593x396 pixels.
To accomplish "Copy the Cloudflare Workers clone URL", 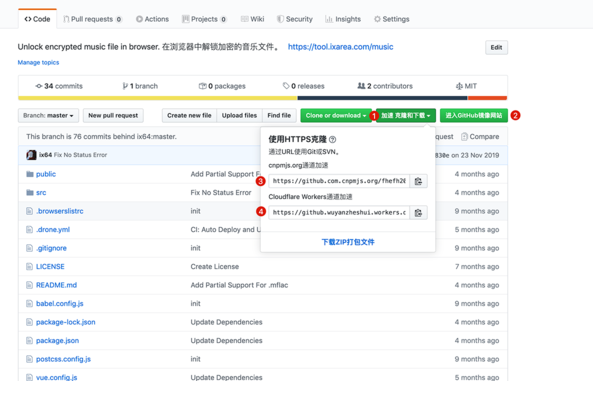I will 418,213.
